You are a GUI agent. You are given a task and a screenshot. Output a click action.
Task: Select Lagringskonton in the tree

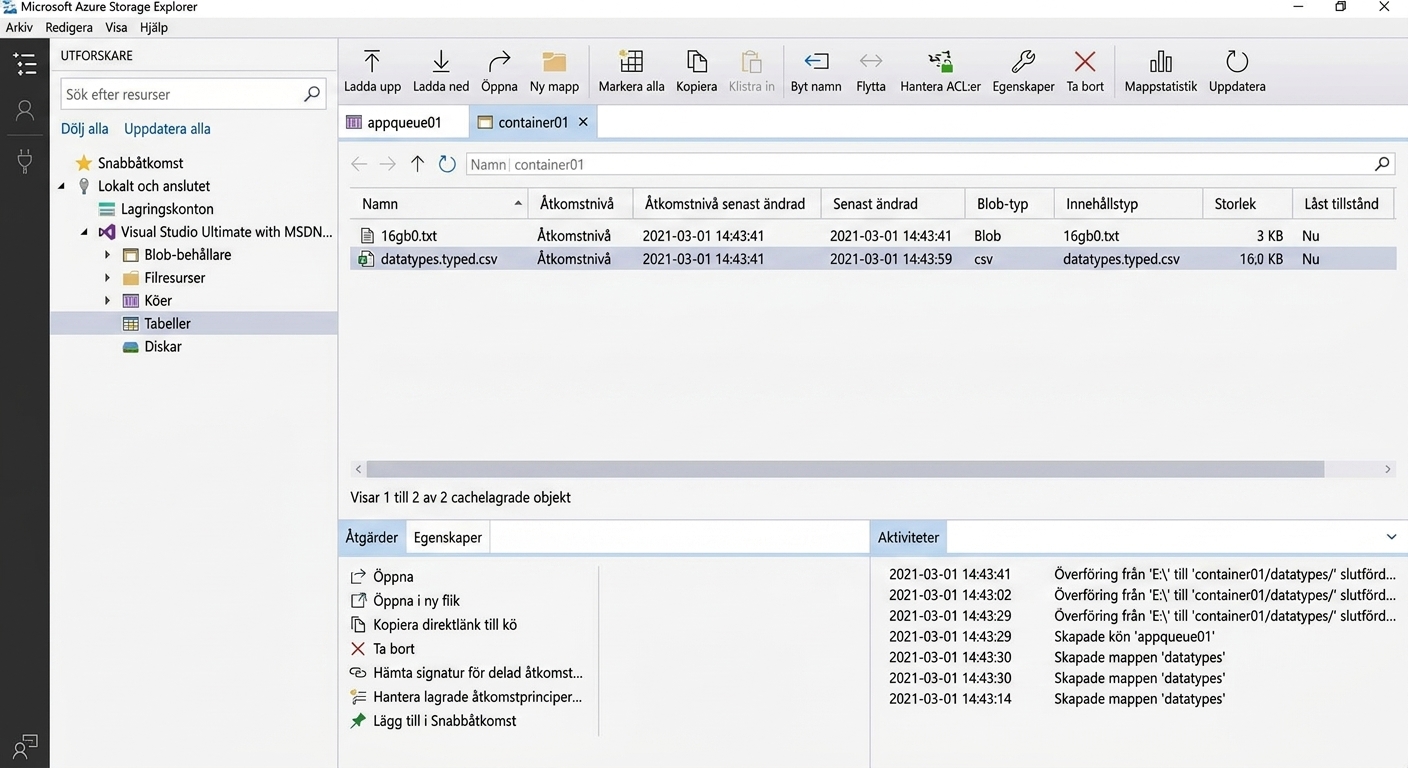tap(167, 209)
